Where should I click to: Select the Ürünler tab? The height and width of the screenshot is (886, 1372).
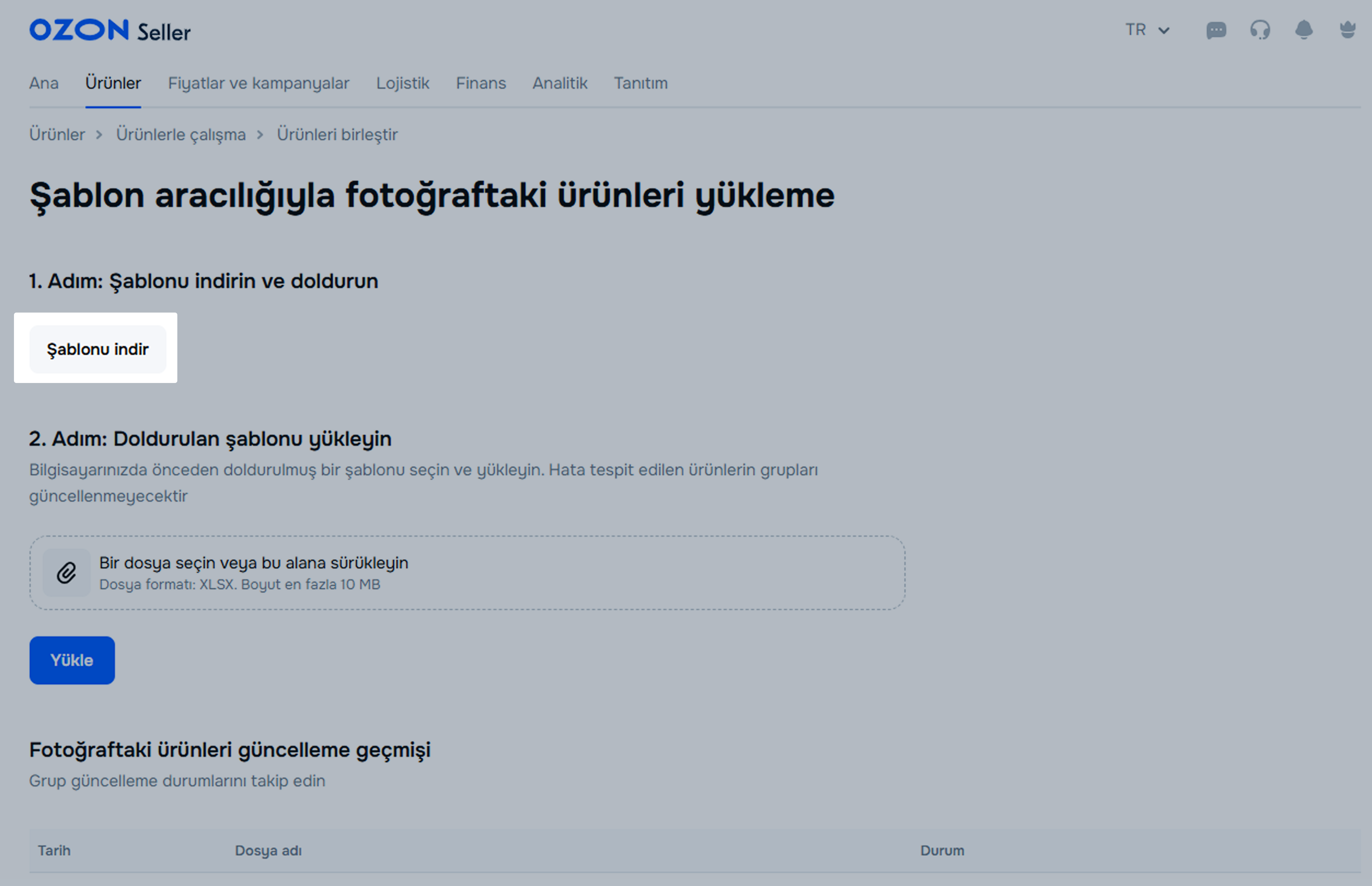[113, 83]
